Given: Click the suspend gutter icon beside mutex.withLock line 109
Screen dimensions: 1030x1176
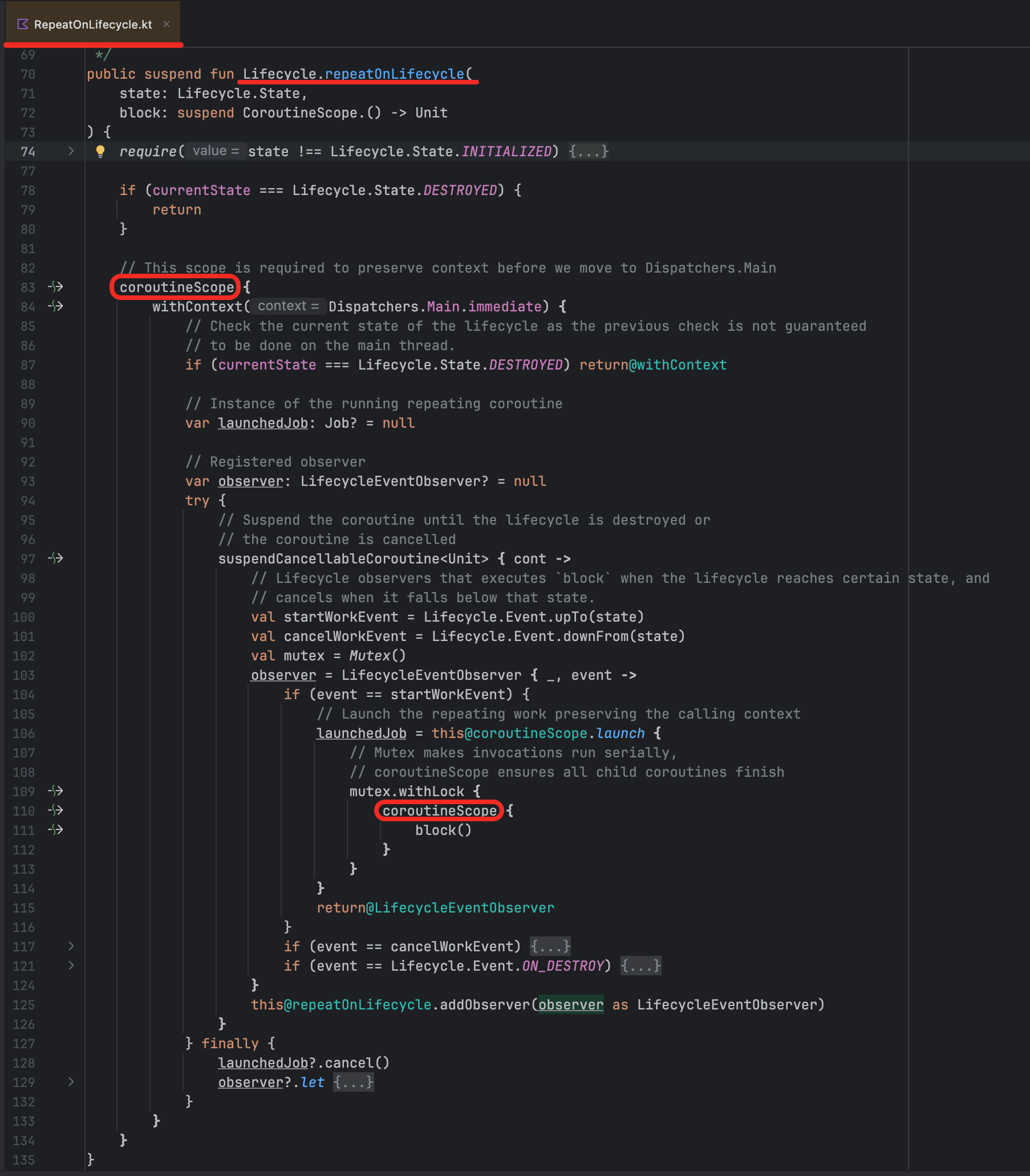Looking at the screenshot, I should 55,792.
